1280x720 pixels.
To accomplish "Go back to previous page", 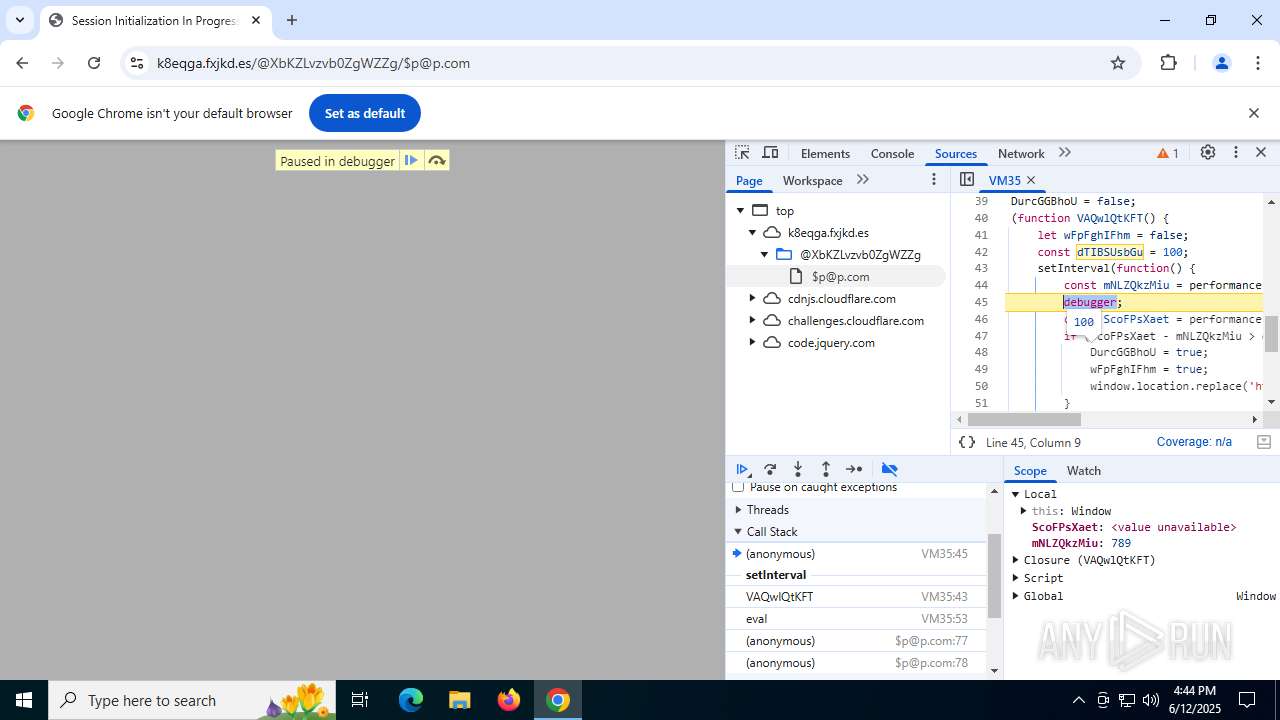I will click(x=22, y=63).
